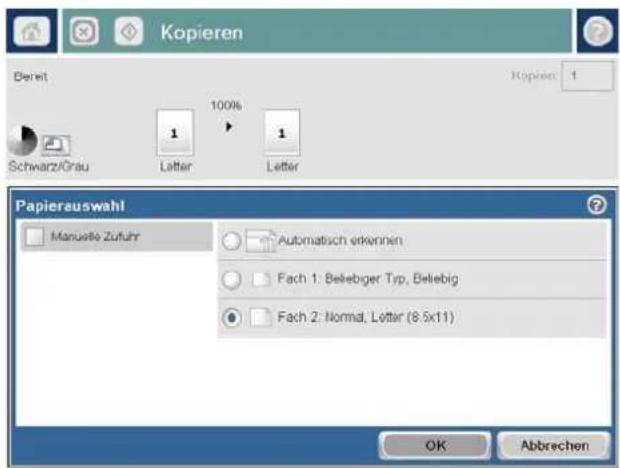The image size is (620, 468).
Task: Tap the Fach 1 paper icon
Action: coord(261,279)
